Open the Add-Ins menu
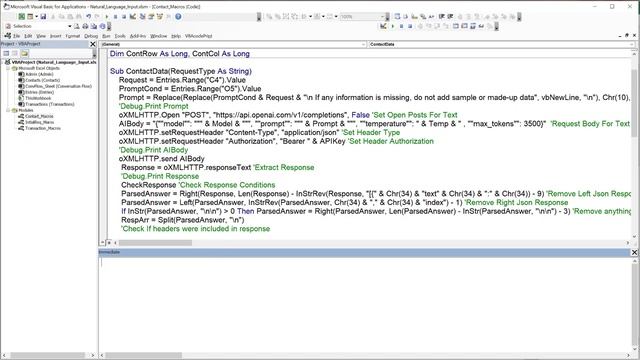Viewport: 640px width, 360px height. [x=138, y=36]
